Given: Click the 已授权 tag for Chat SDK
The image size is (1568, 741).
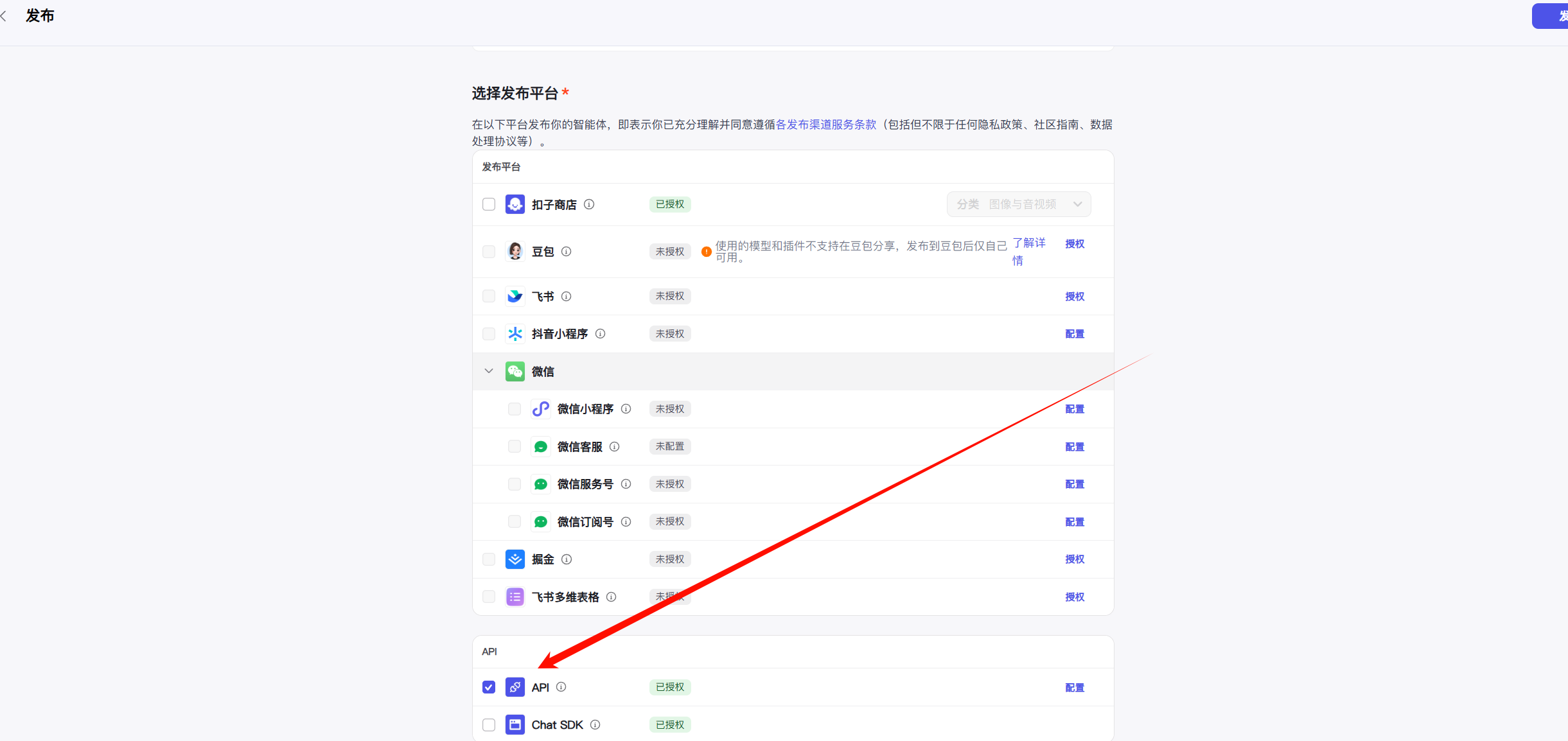Looking at the screenshot, I should click(x=670, y=725).
